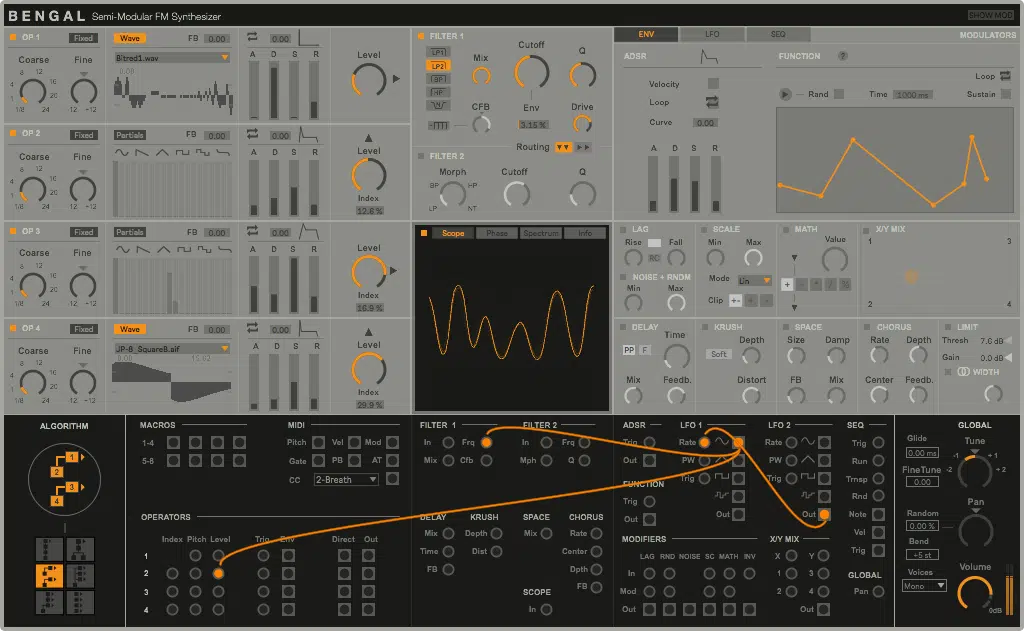Click the Function Time 1000 ms field

coord(912,95)
